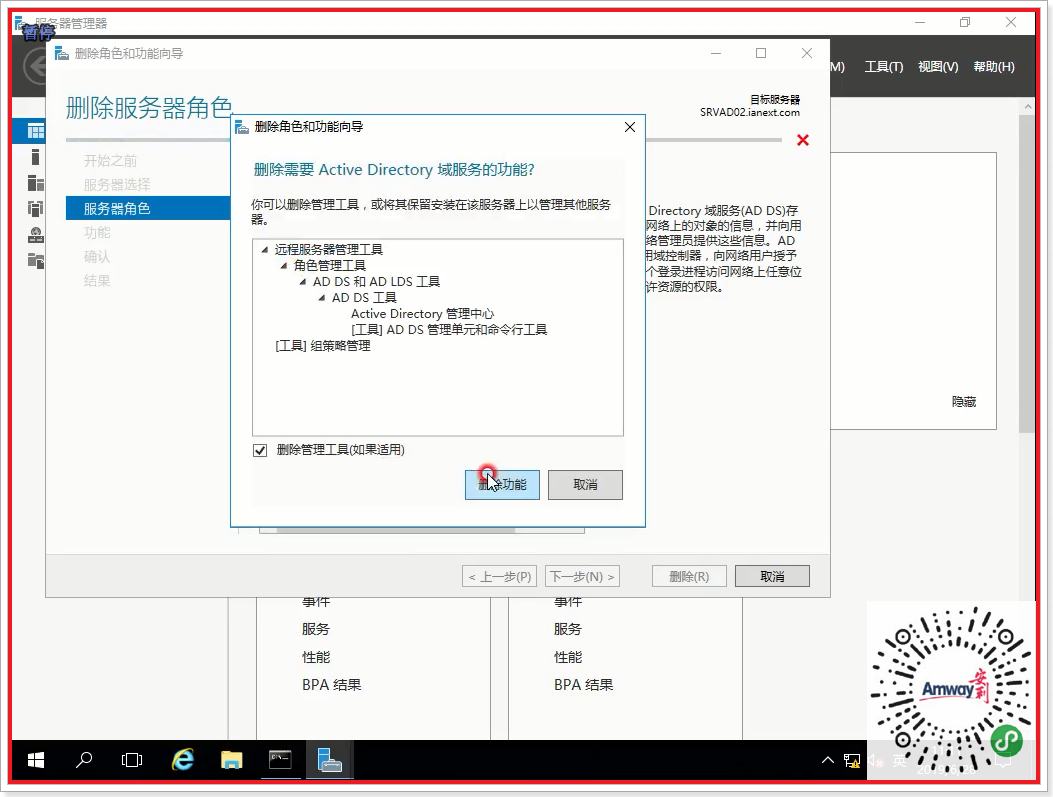Click the 删除(R) wizard button
Image resolution: width=1053 pixels, height=797 pixels.
pos(689,576)
